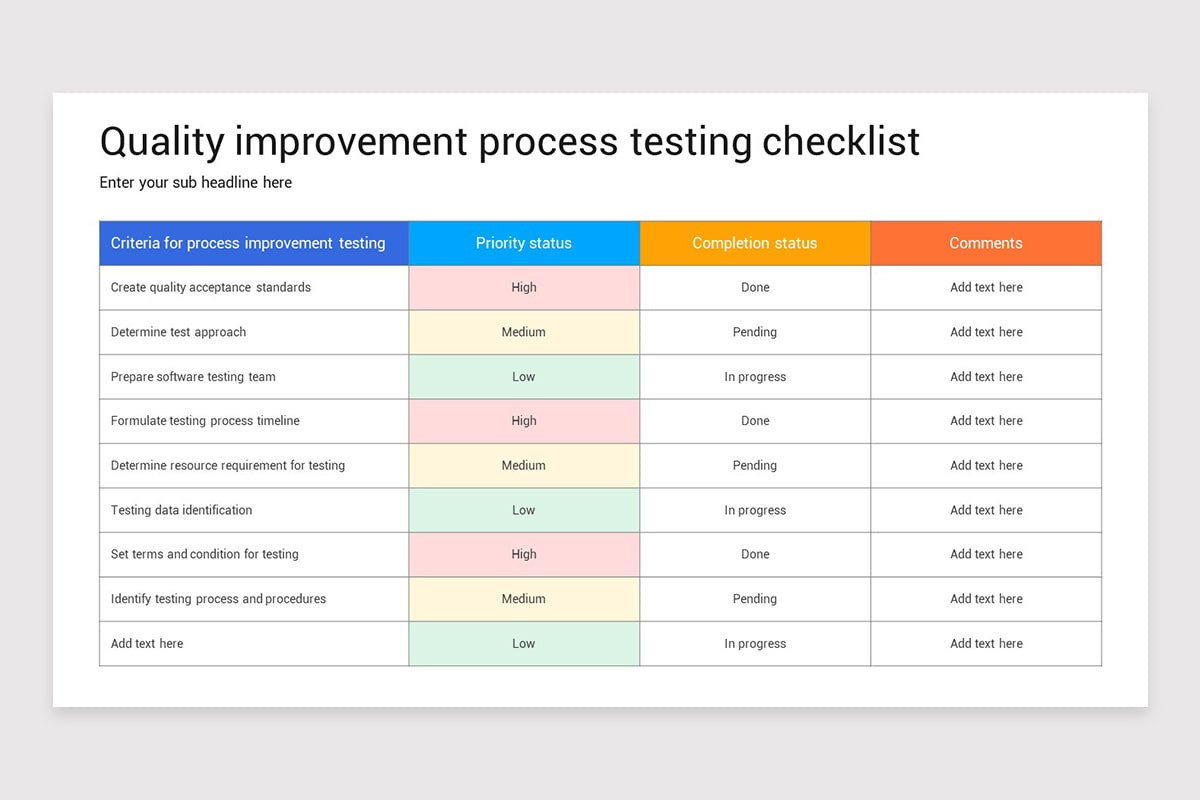The image size is (1200, 800).
Task: Select 'Pending' status for Determine test approach
Action: [755, 332]
